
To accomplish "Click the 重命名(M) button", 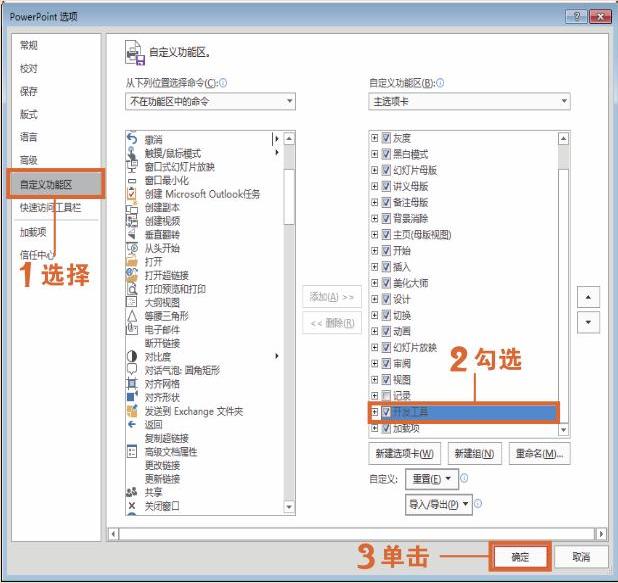I will pos(540,454).
